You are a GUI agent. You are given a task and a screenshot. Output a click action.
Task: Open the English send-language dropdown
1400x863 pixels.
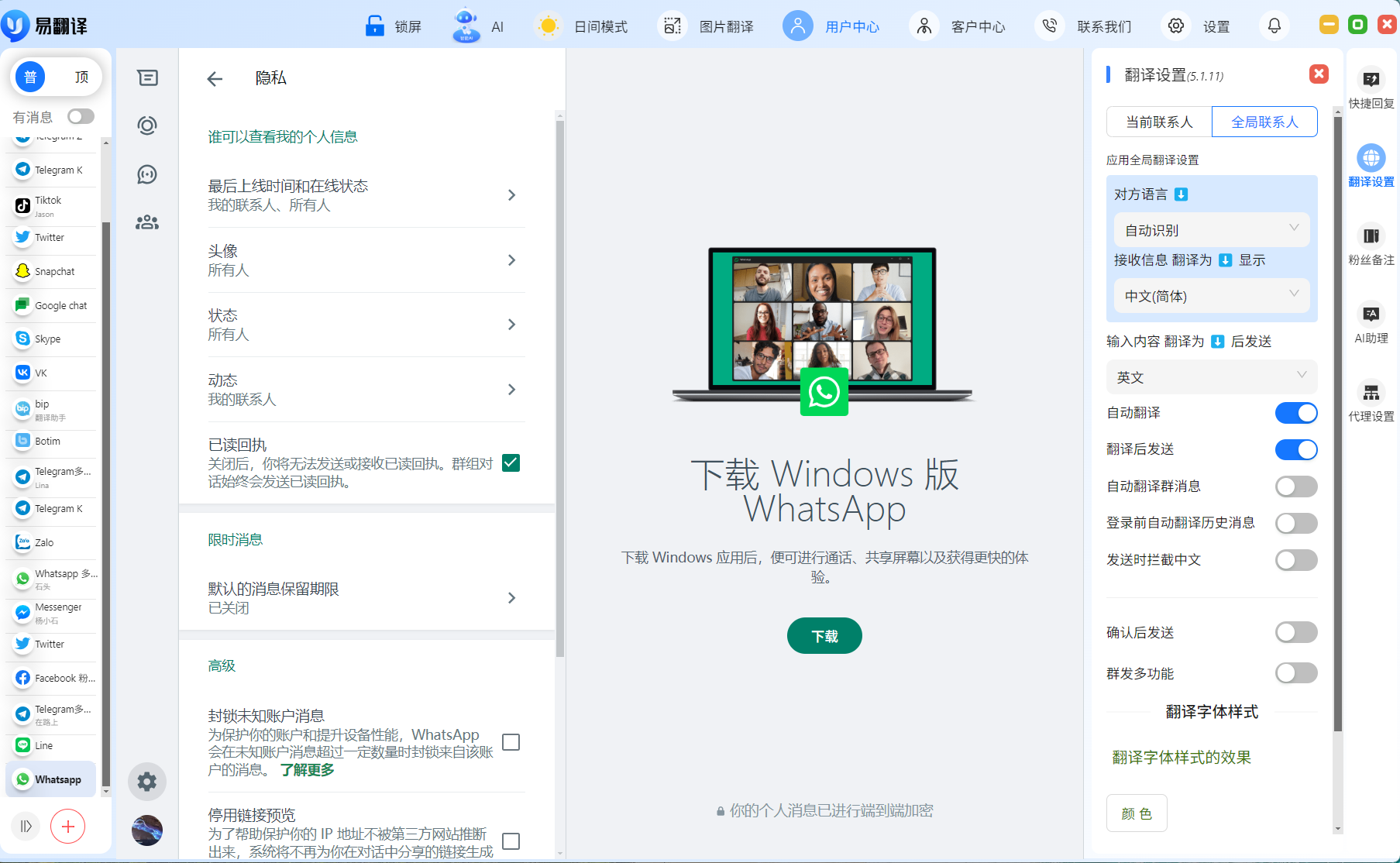click(x=1212, y=377)
